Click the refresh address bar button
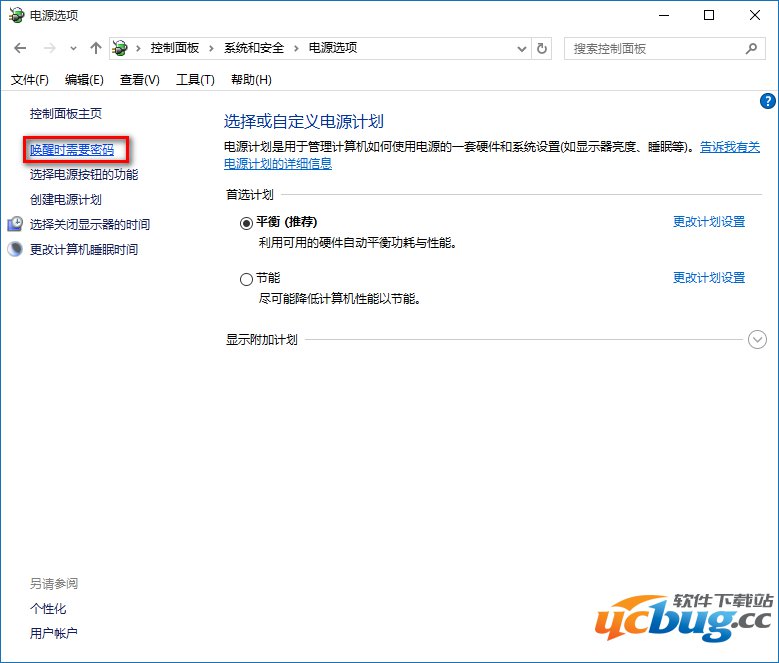779x663 pixels. [542, 48]
